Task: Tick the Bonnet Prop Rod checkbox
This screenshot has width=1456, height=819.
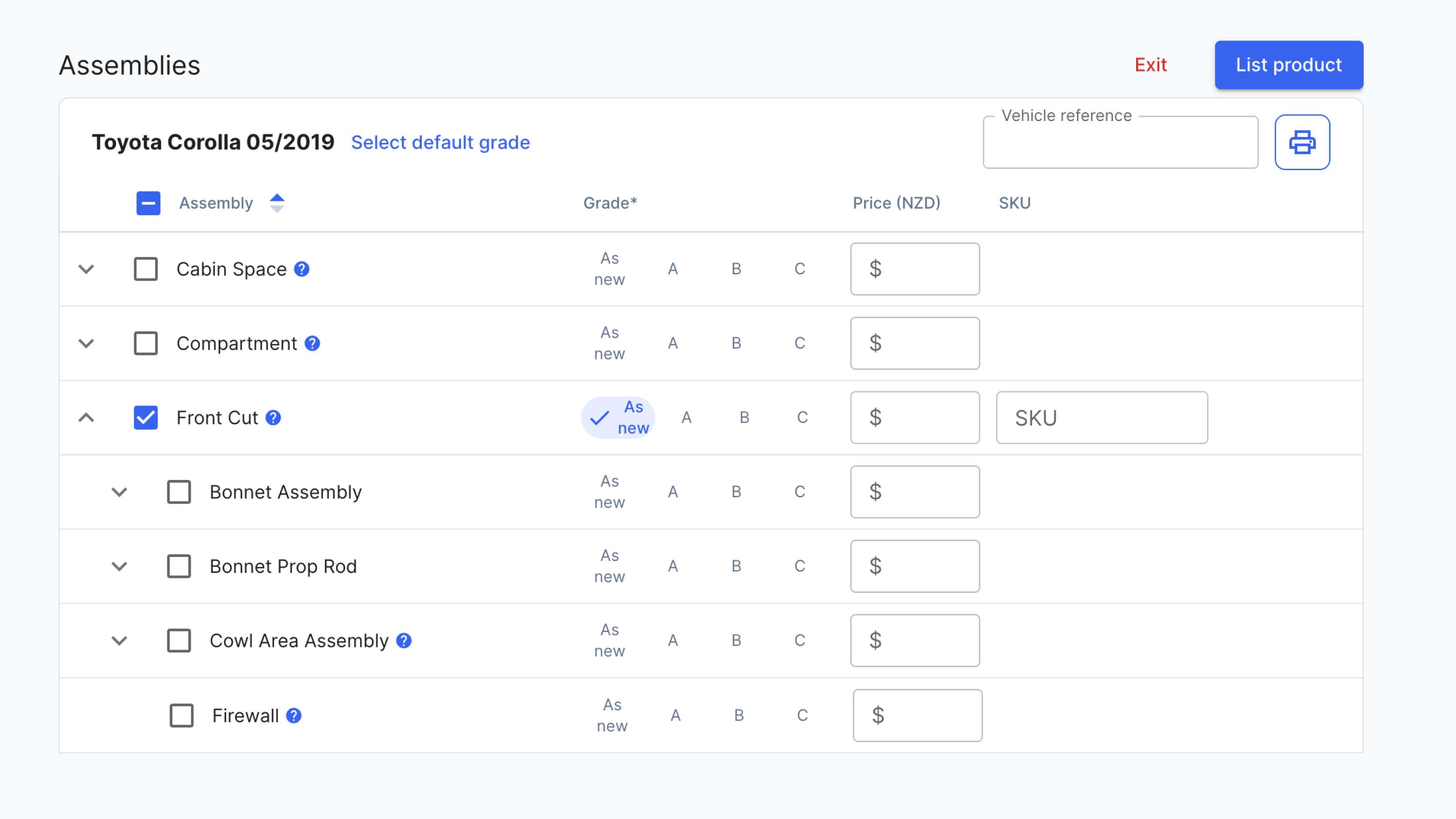Action: tap(179, 566)
